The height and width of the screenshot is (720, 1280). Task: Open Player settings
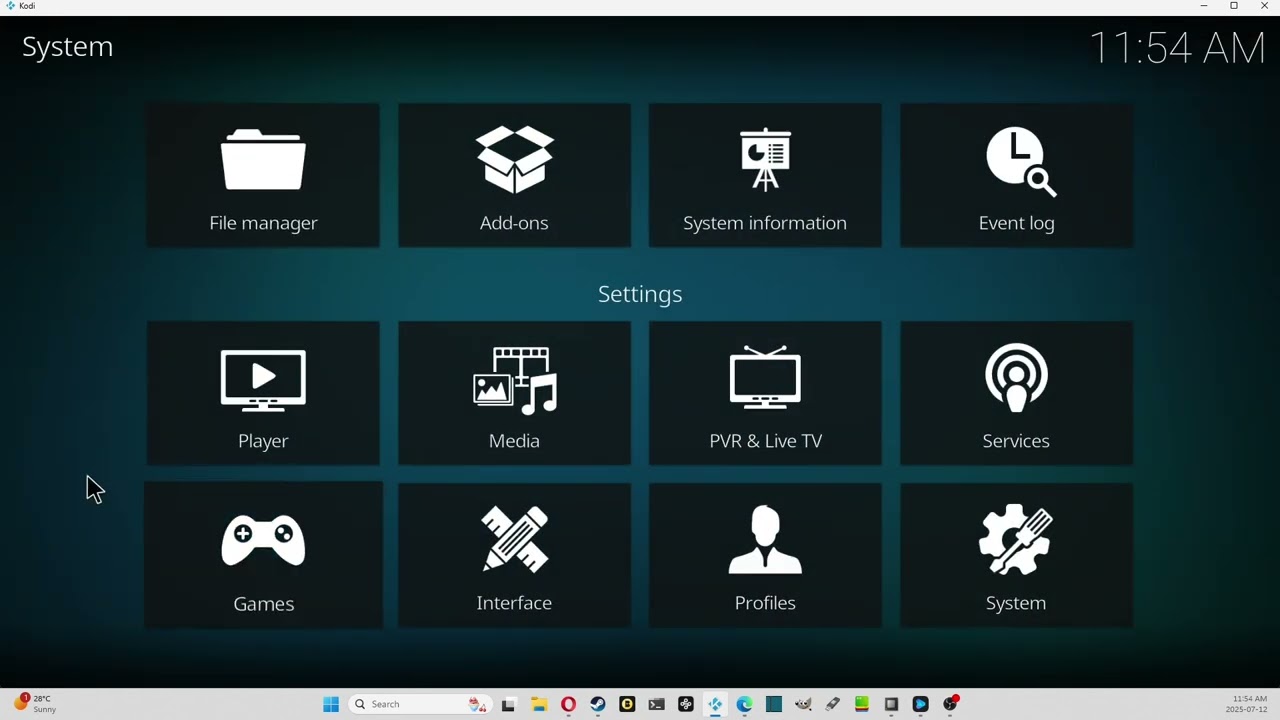point(263,393)
